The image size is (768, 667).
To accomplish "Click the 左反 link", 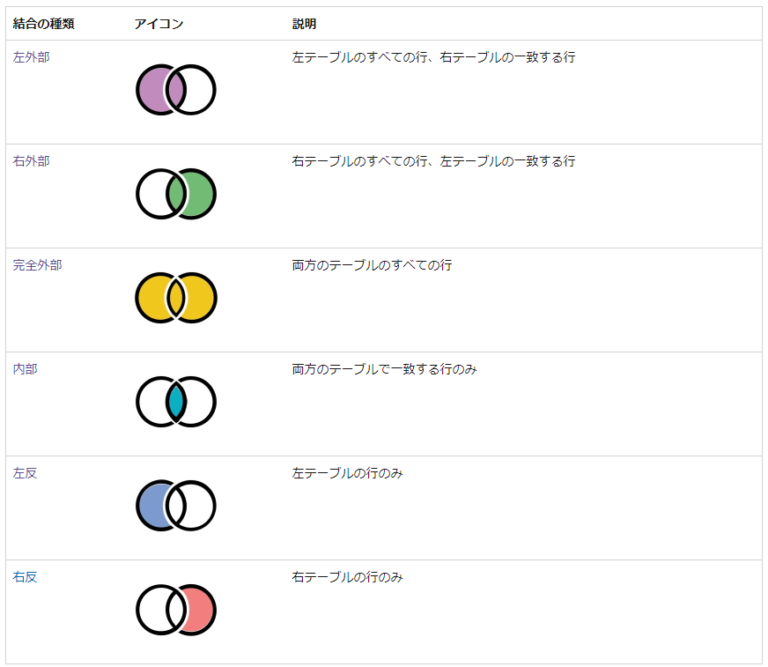I will tap(25, 473).
